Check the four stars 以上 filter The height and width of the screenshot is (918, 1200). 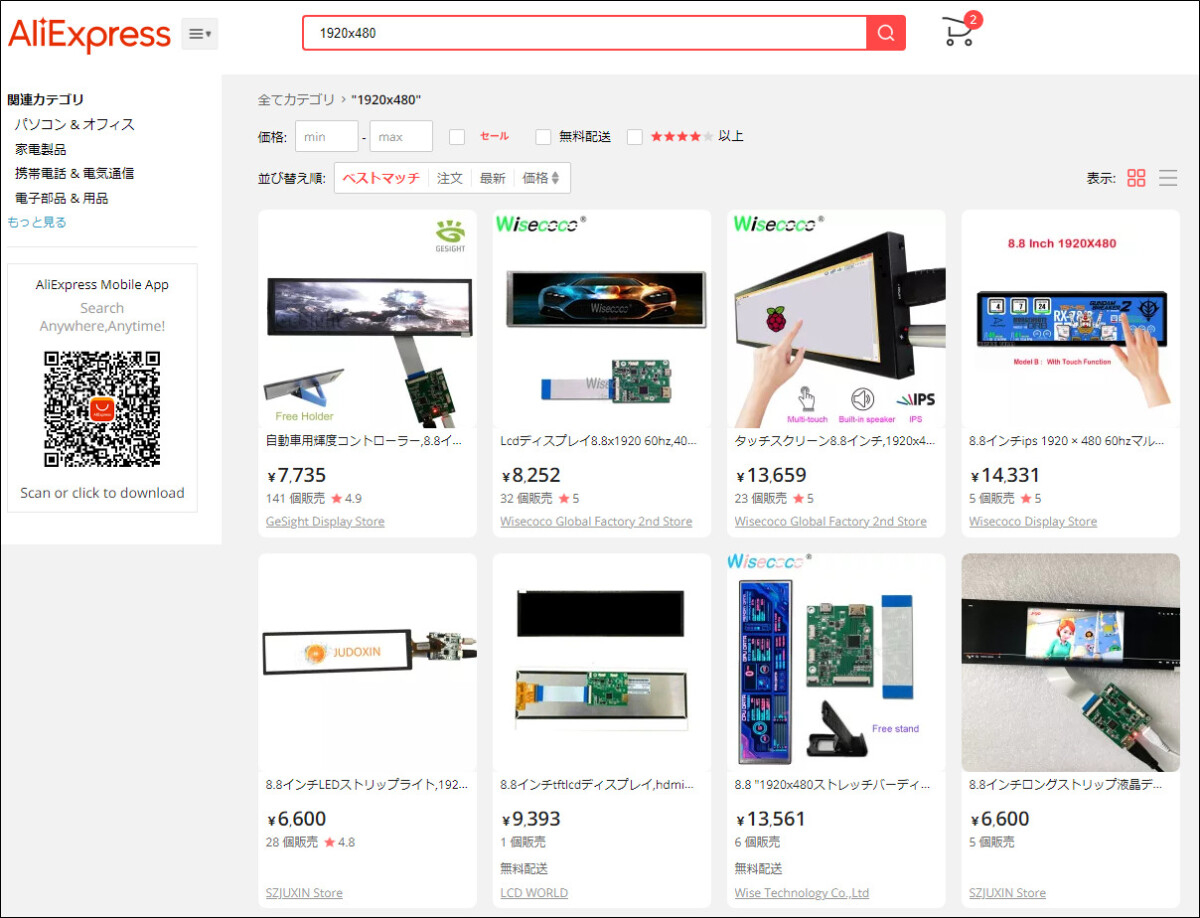pyautogui.click(x=635, y=137)
